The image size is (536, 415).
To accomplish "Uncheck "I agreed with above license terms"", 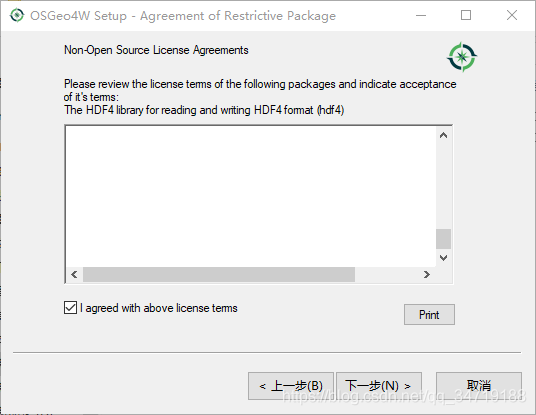I will pyautogui.click(x=70, y=308).
